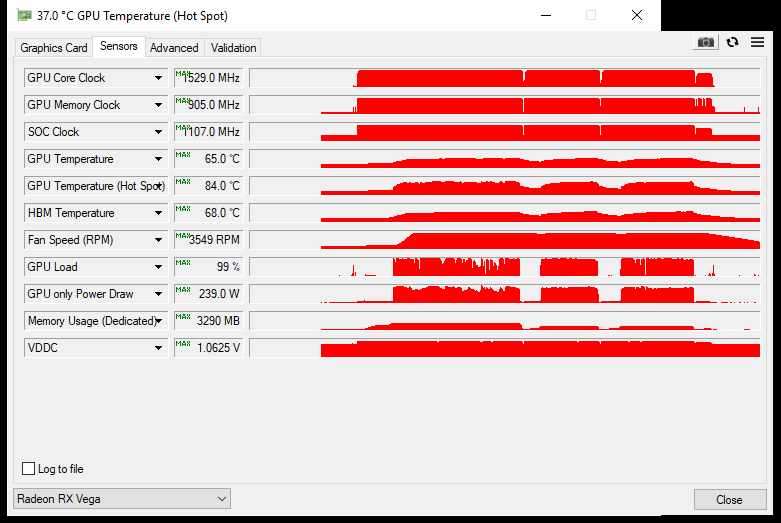Click the GPU-Z app icon in title bar
The width and height of the screenshot is (781, 523).
tap(24, 15)
